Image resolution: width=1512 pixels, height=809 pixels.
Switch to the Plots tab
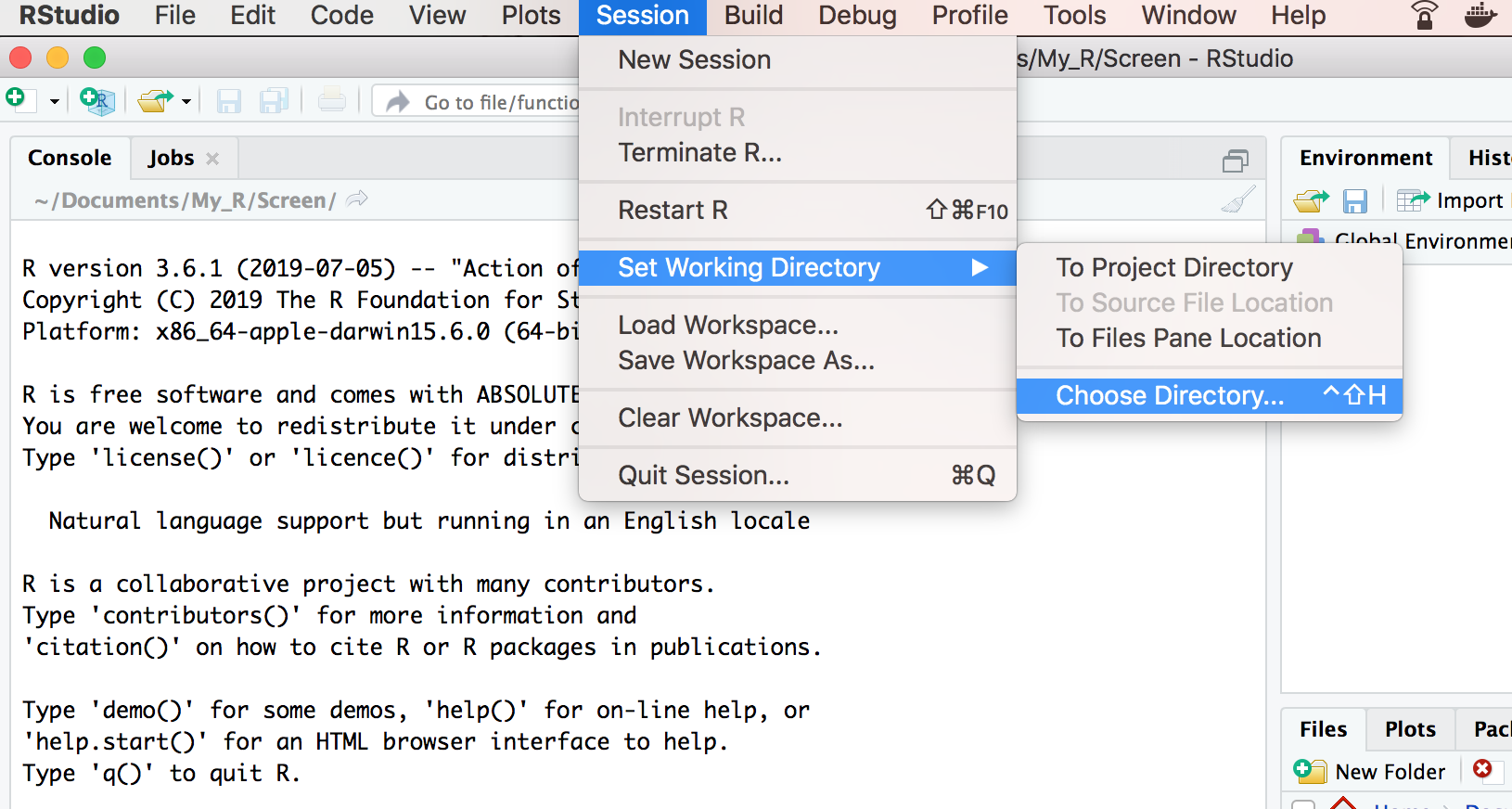tap(1409, 729)
